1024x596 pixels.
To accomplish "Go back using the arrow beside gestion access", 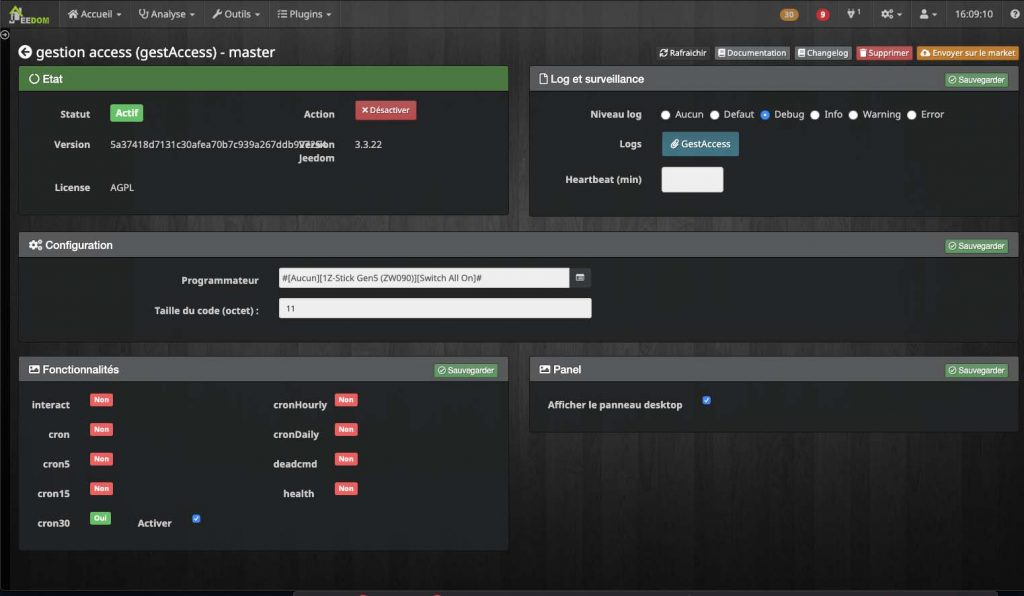I will coord(25,52).
